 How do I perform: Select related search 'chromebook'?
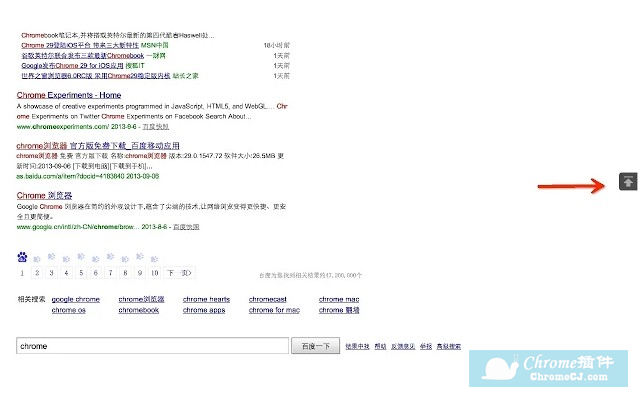click(x=139, y=310)
